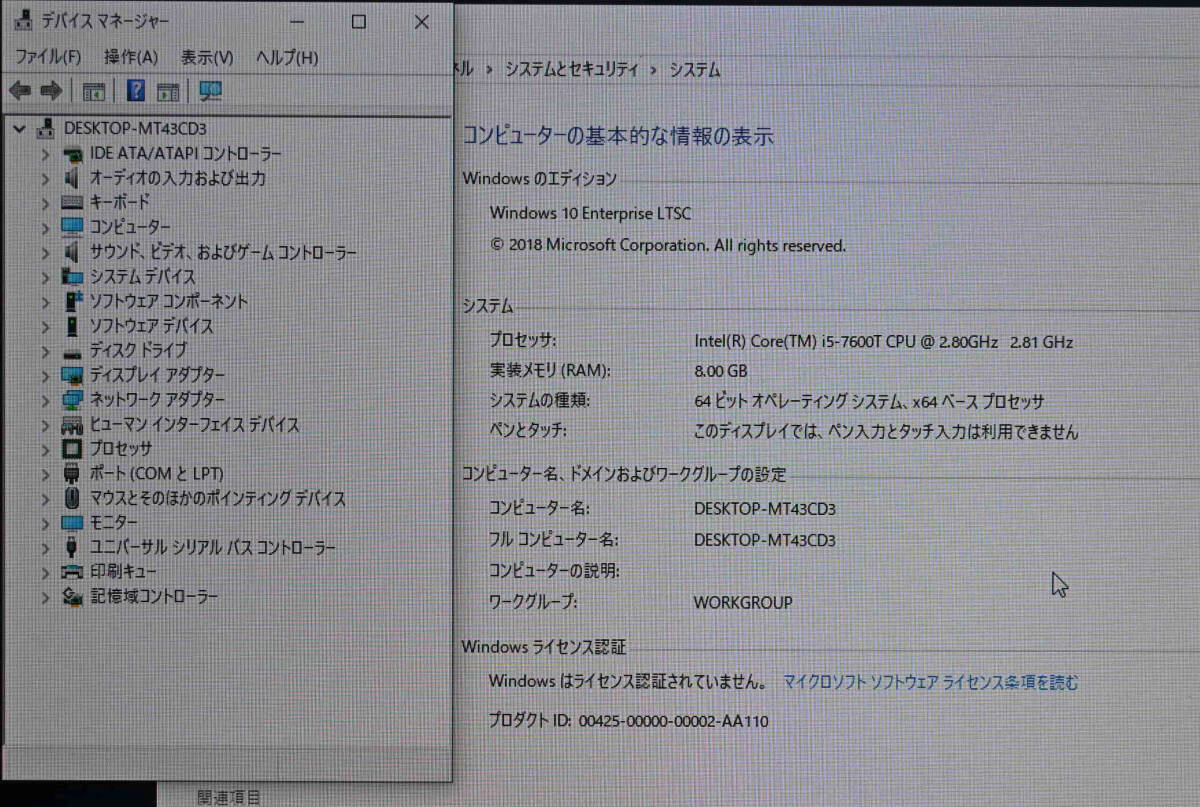Open the 操作(A) menu
The height and width of the screenshot is (807, 1200).
point(131,58)
